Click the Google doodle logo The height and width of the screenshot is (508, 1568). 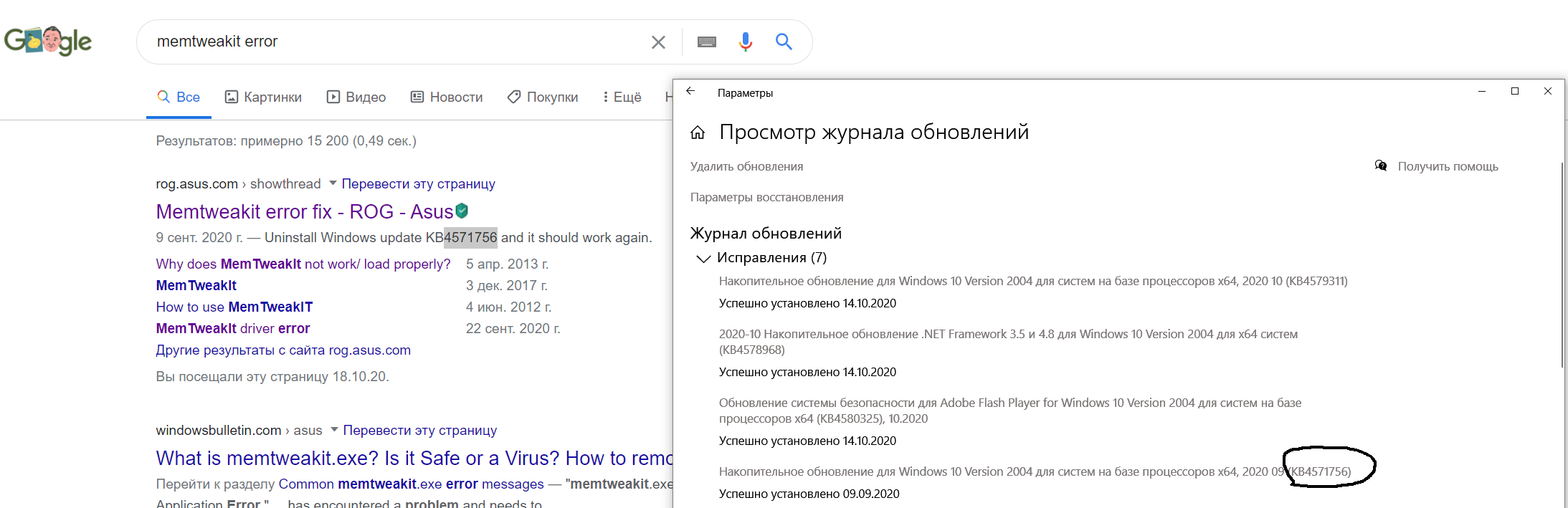(x=48, y=41)
